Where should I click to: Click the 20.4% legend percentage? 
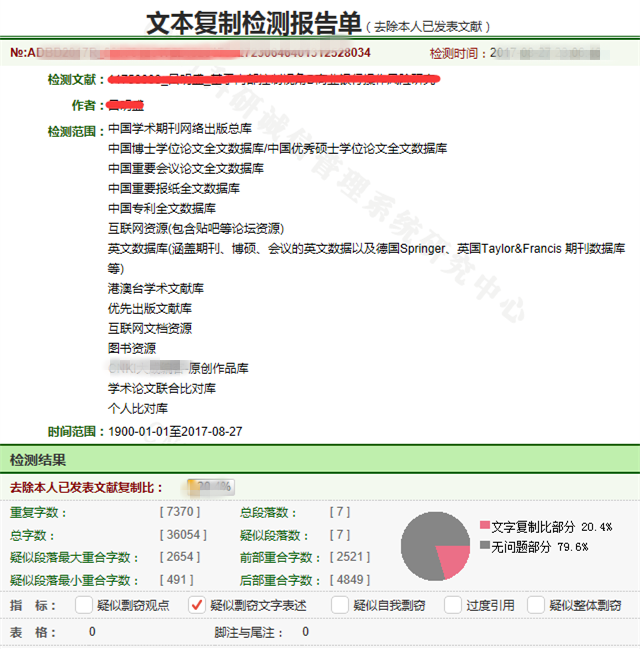(597, 527)
